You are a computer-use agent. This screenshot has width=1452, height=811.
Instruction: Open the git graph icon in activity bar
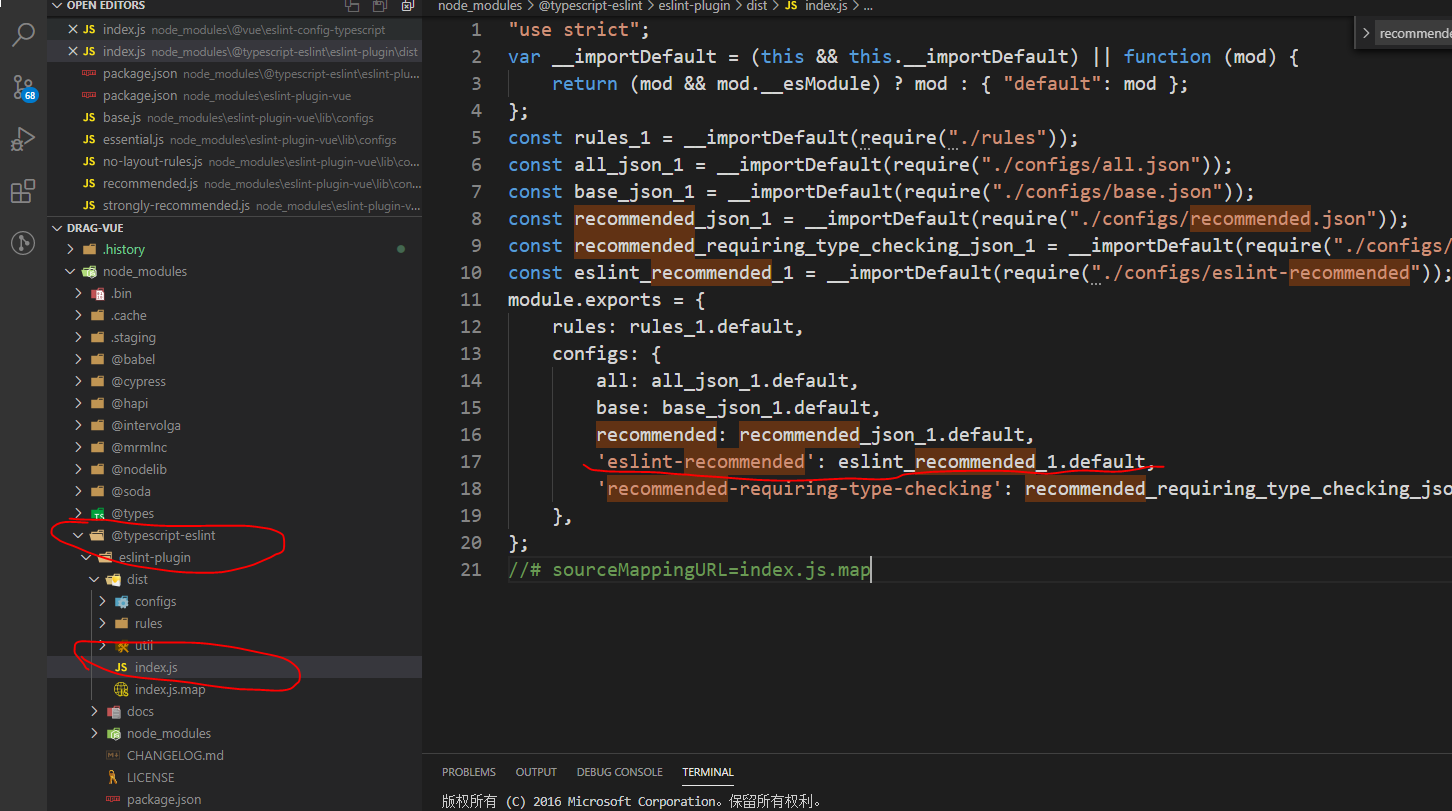pyautogui.click(x=23, y=242)
